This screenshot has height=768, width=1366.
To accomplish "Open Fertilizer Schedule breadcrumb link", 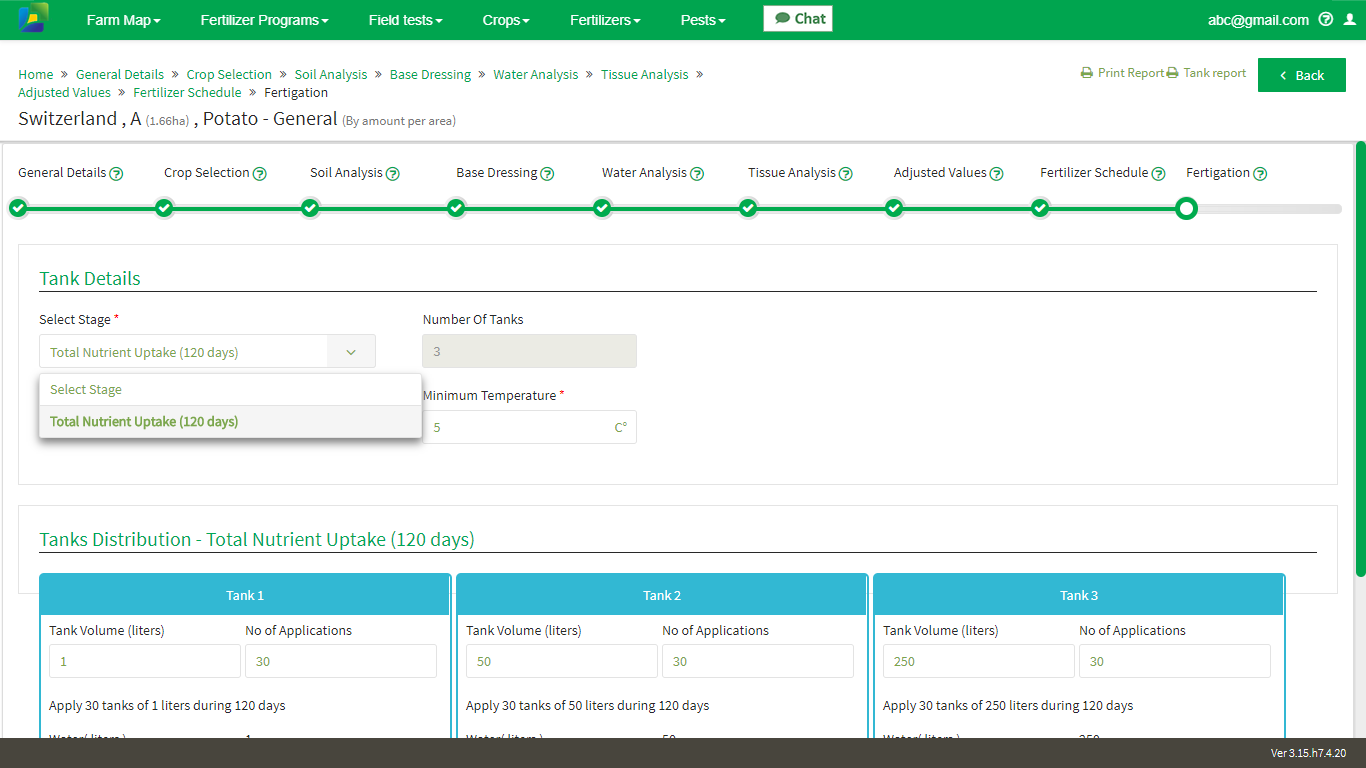I will coord(187,92).
